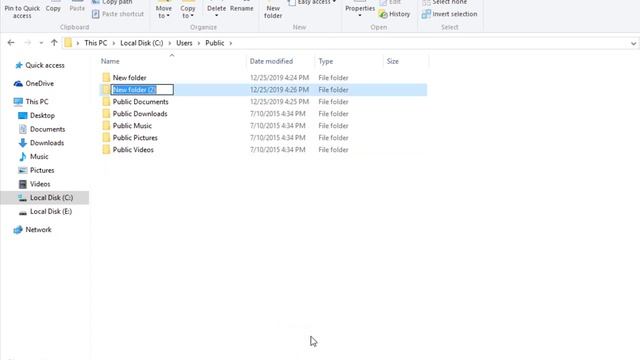Select the Public Videos folder name

[x=133, y=150]
